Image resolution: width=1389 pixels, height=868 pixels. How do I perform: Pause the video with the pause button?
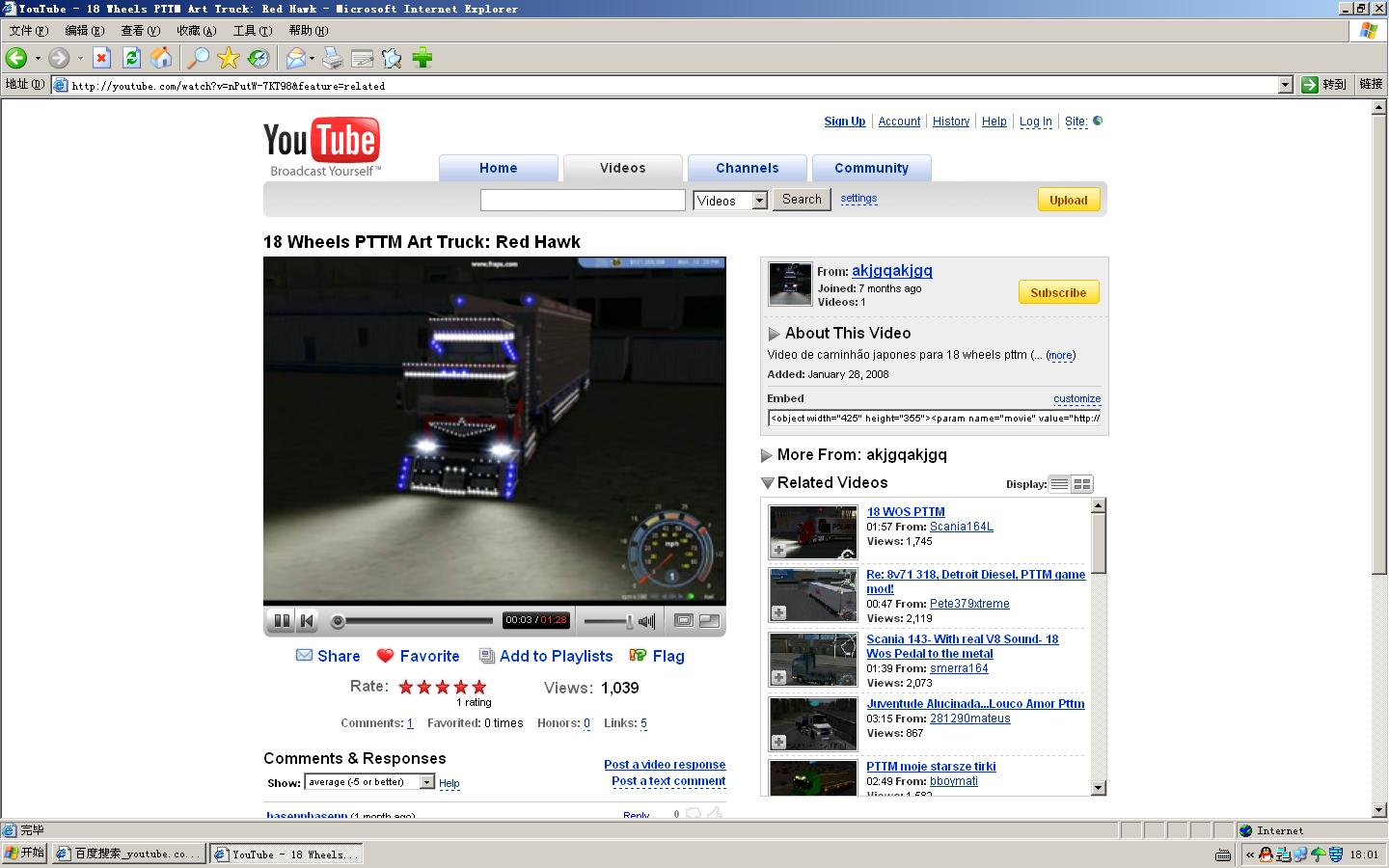[282, 621]
